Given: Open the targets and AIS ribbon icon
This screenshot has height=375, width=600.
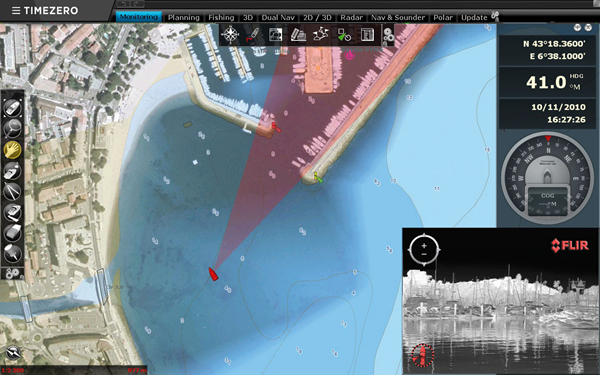Looking at the screenshot, I should pos(344,34).
